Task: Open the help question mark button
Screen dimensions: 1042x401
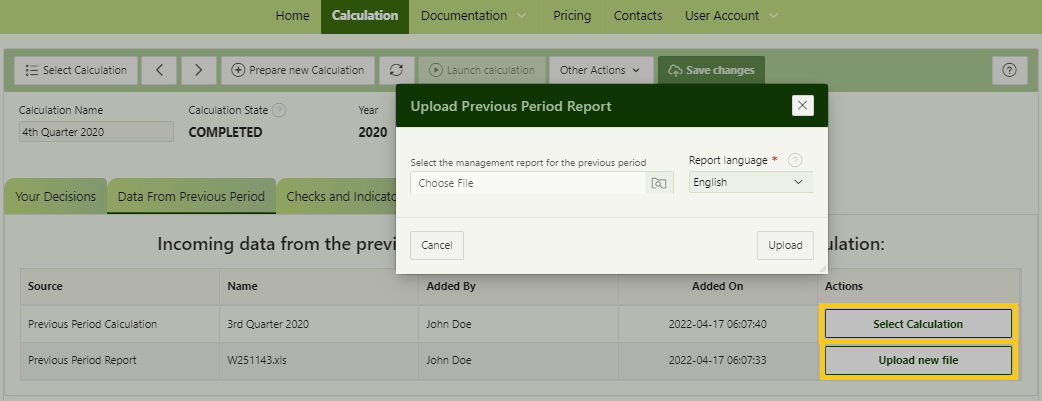Action: pyautogui.click(x=1009, y=70)
